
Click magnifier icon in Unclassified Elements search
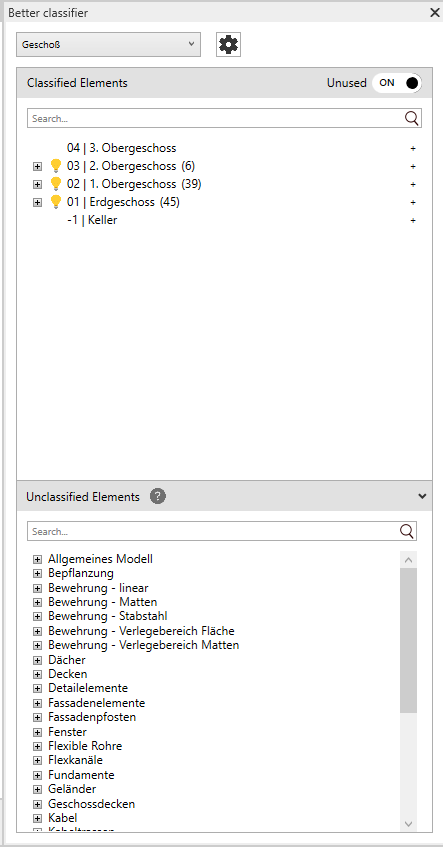[x=407, y=531]
